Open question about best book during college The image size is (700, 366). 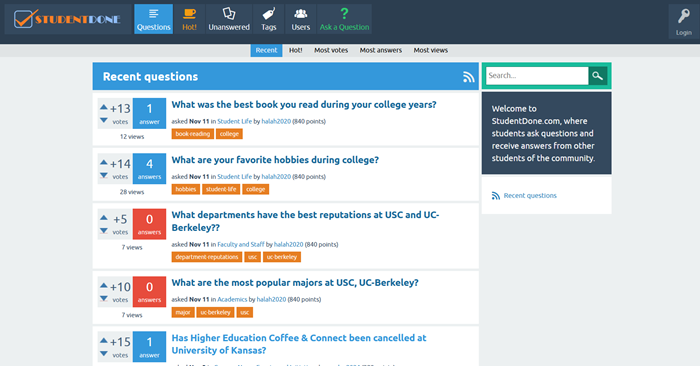point(304,104)
